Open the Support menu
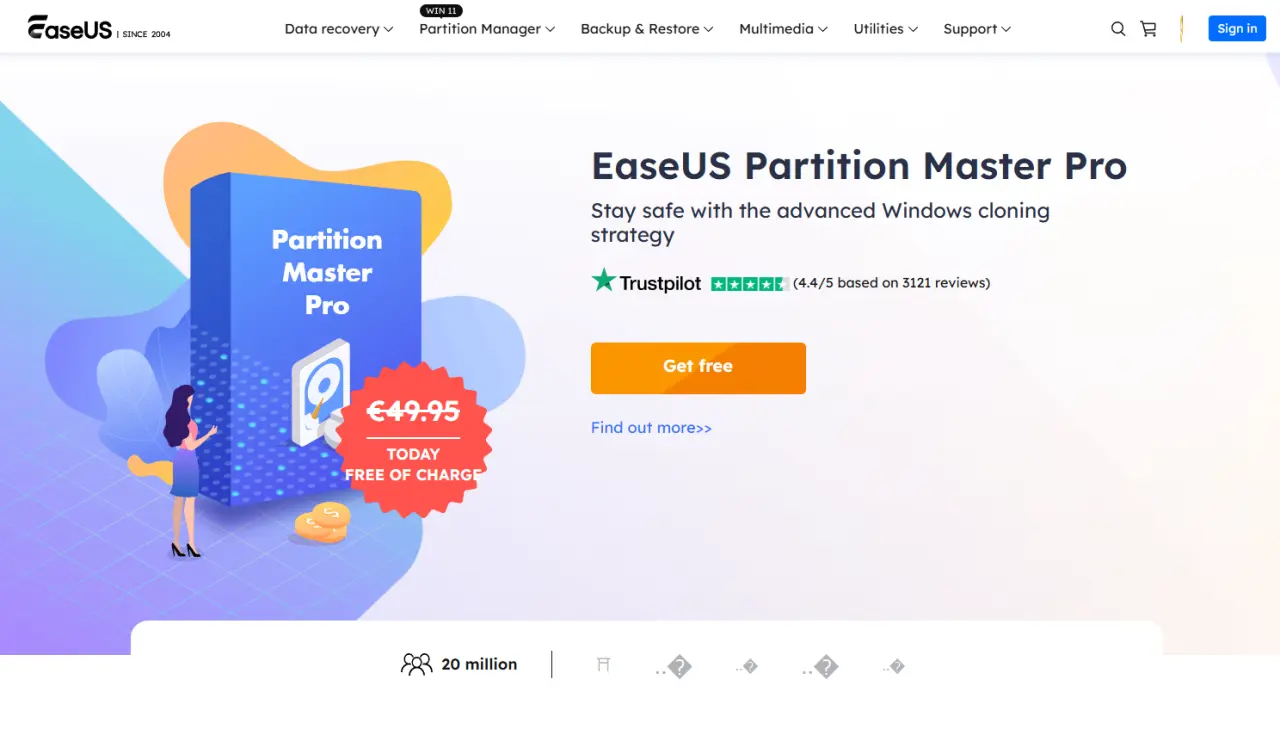Screen dimensions: 1280x729 [x=977, y=29]
